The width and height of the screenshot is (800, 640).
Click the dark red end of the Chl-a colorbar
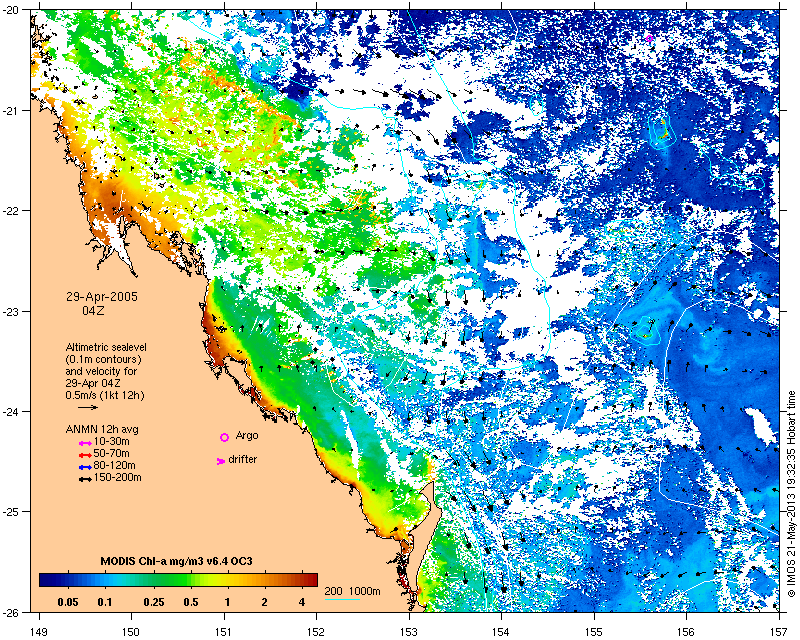pos(311,580)
